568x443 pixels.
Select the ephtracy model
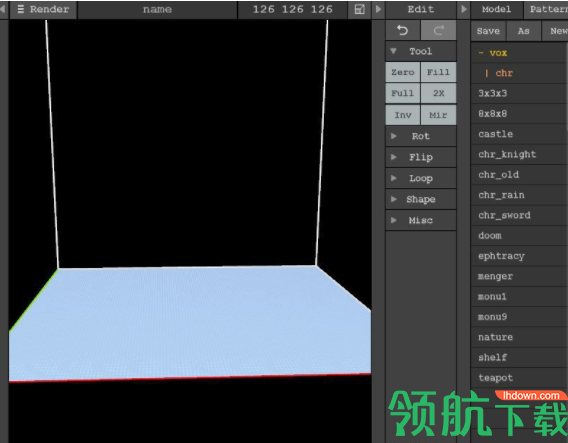[518, 256]
